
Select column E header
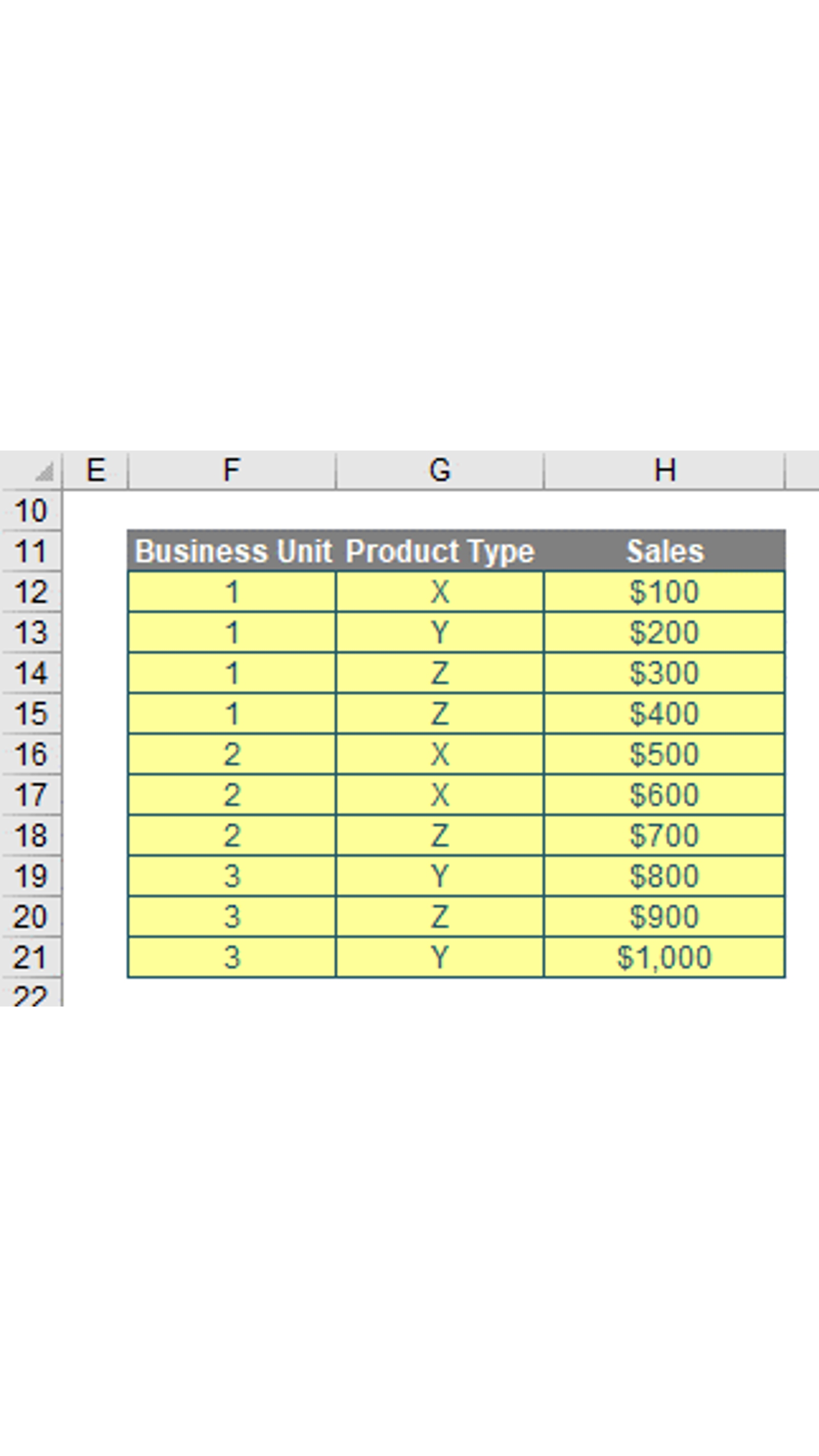pos(96,470)
